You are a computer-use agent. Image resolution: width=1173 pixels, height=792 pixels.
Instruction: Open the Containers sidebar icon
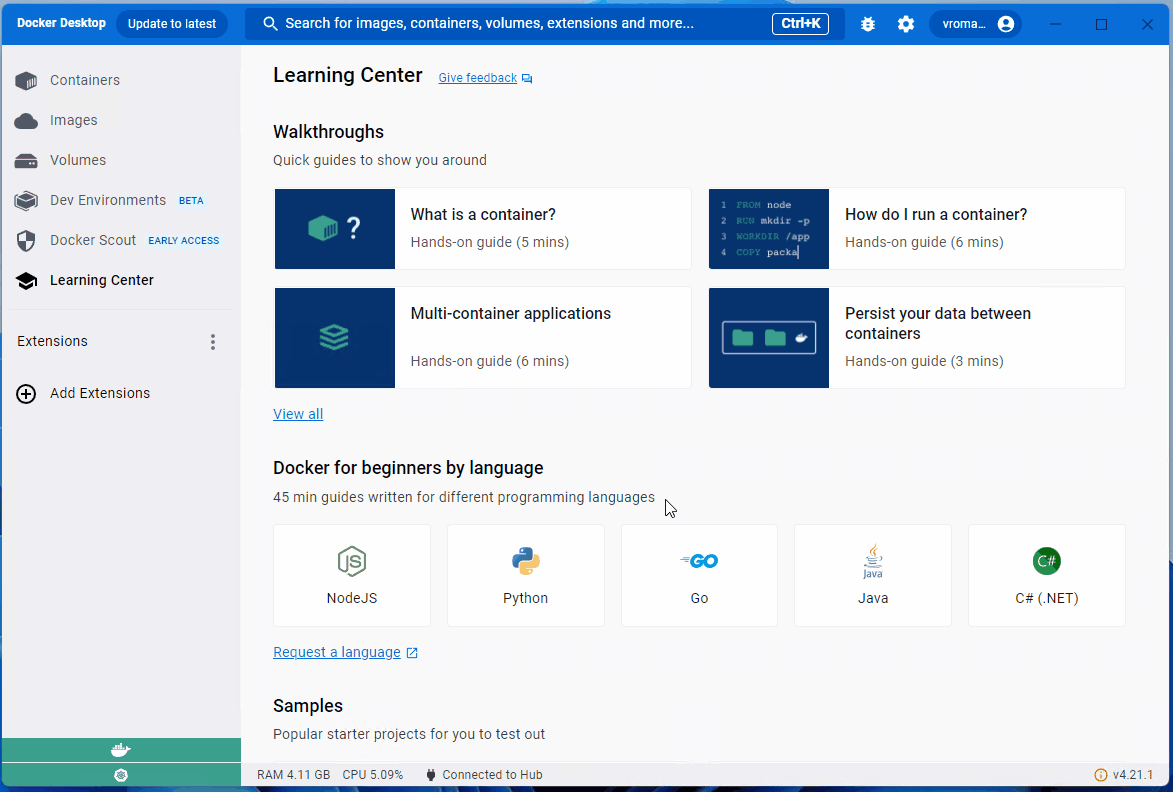coord(26,81)
